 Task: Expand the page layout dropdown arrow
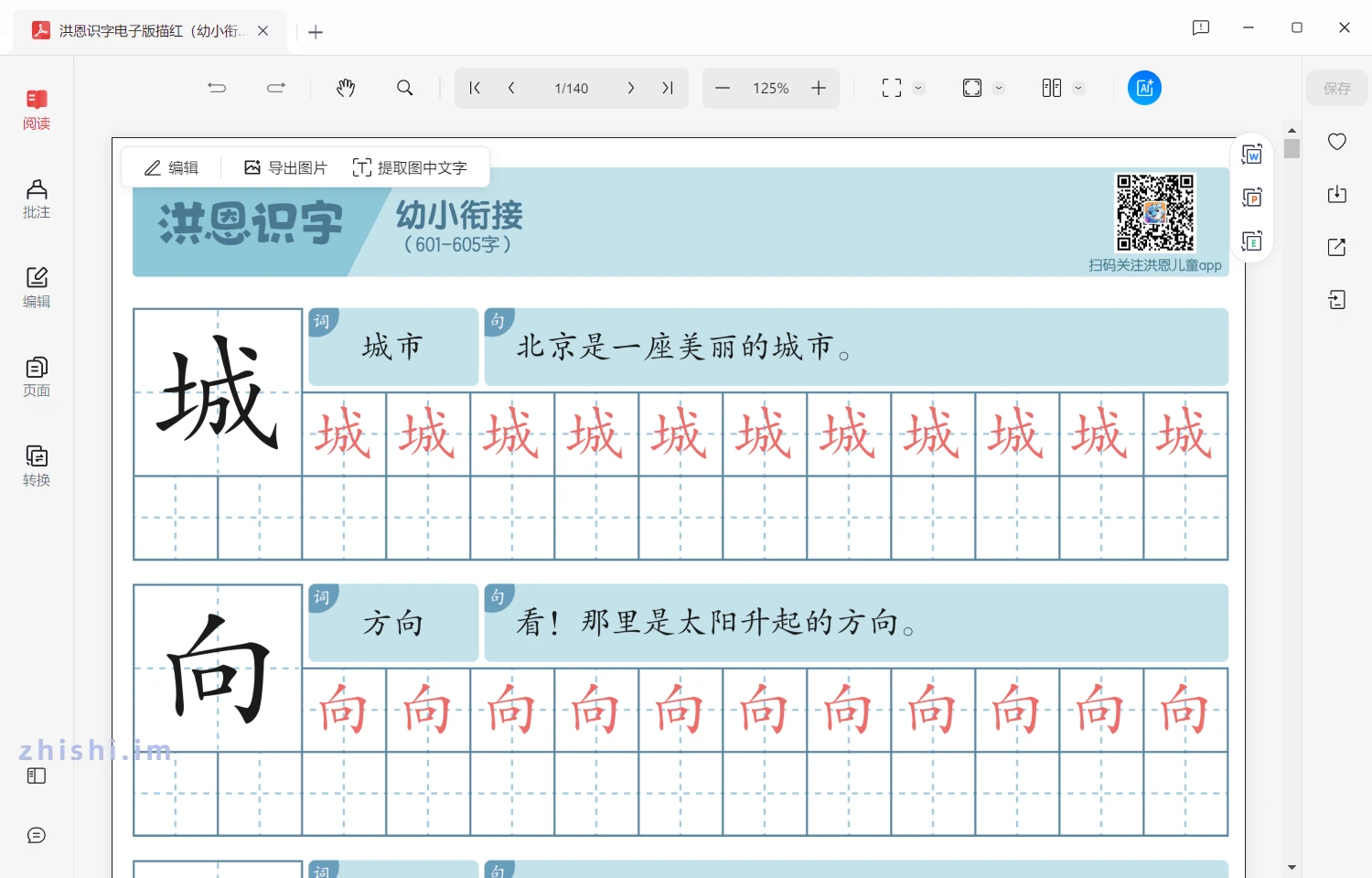1078,89
